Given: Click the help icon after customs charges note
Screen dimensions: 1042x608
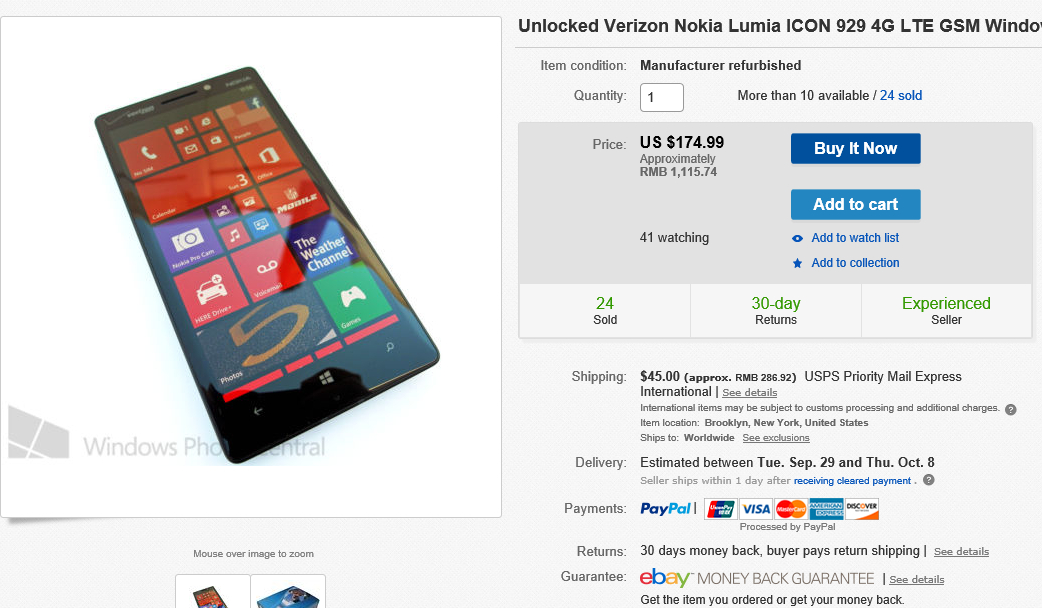Looking at the screenshot, I should 1010,409.
